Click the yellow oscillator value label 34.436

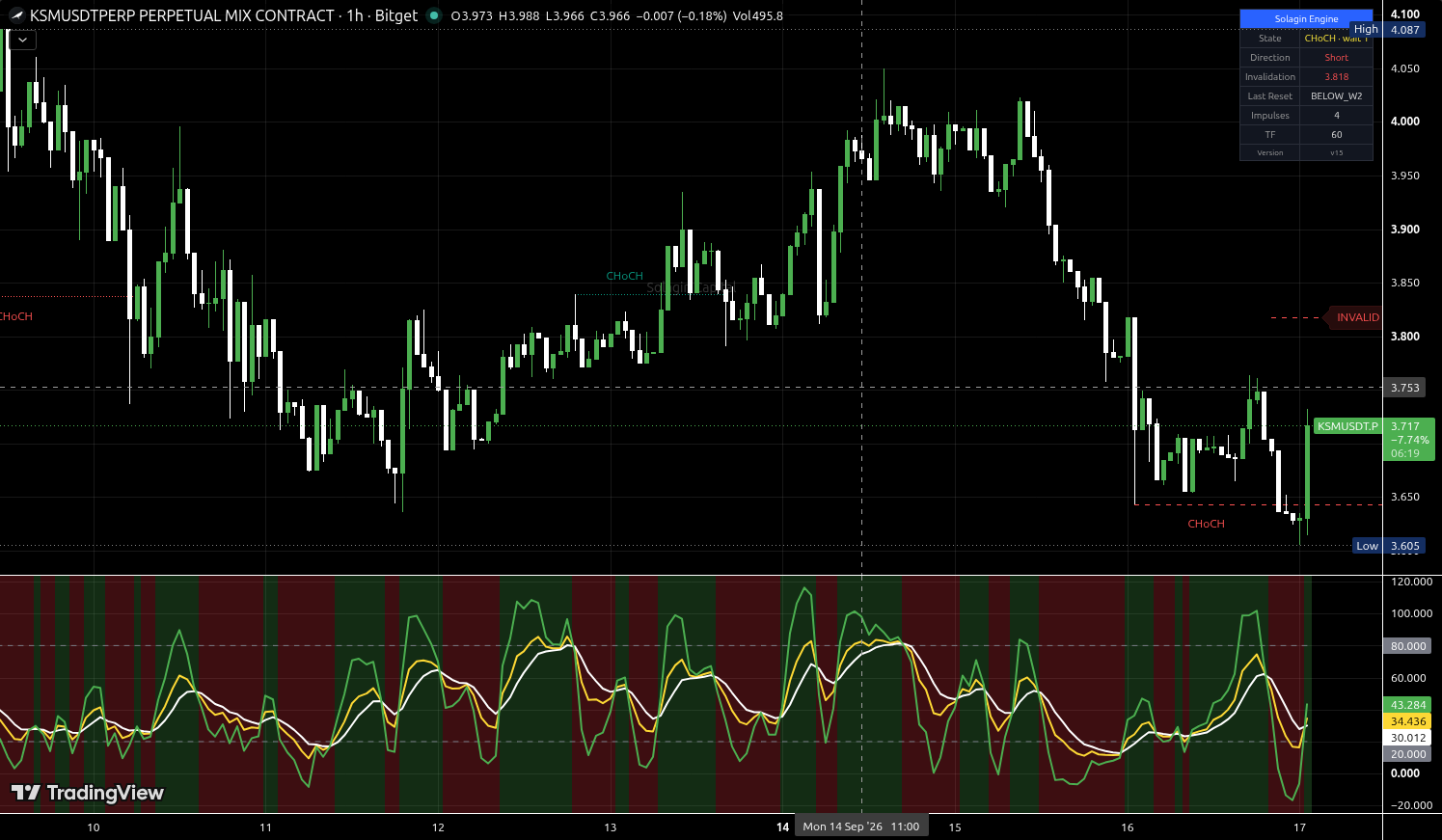1408,721
